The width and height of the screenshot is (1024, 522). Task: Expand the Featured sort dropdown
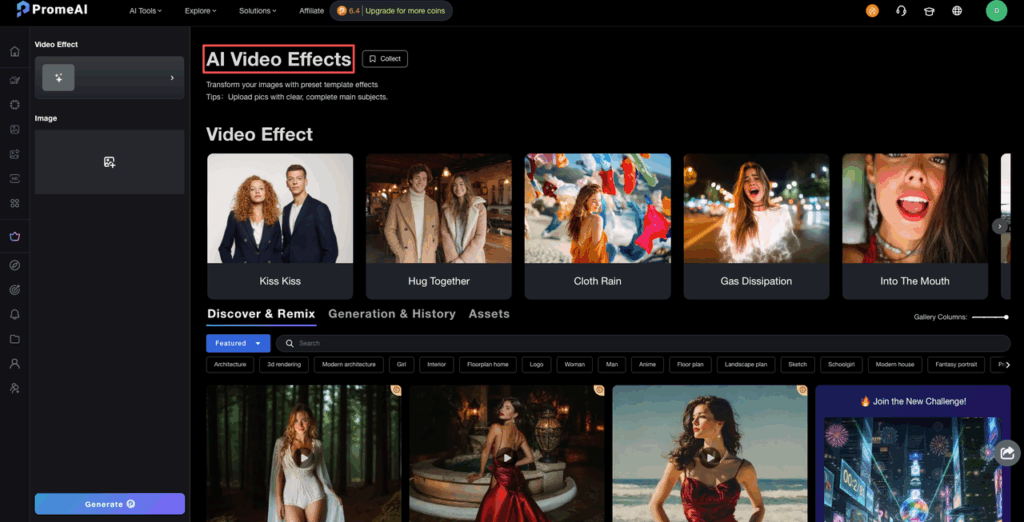[238, 343]
